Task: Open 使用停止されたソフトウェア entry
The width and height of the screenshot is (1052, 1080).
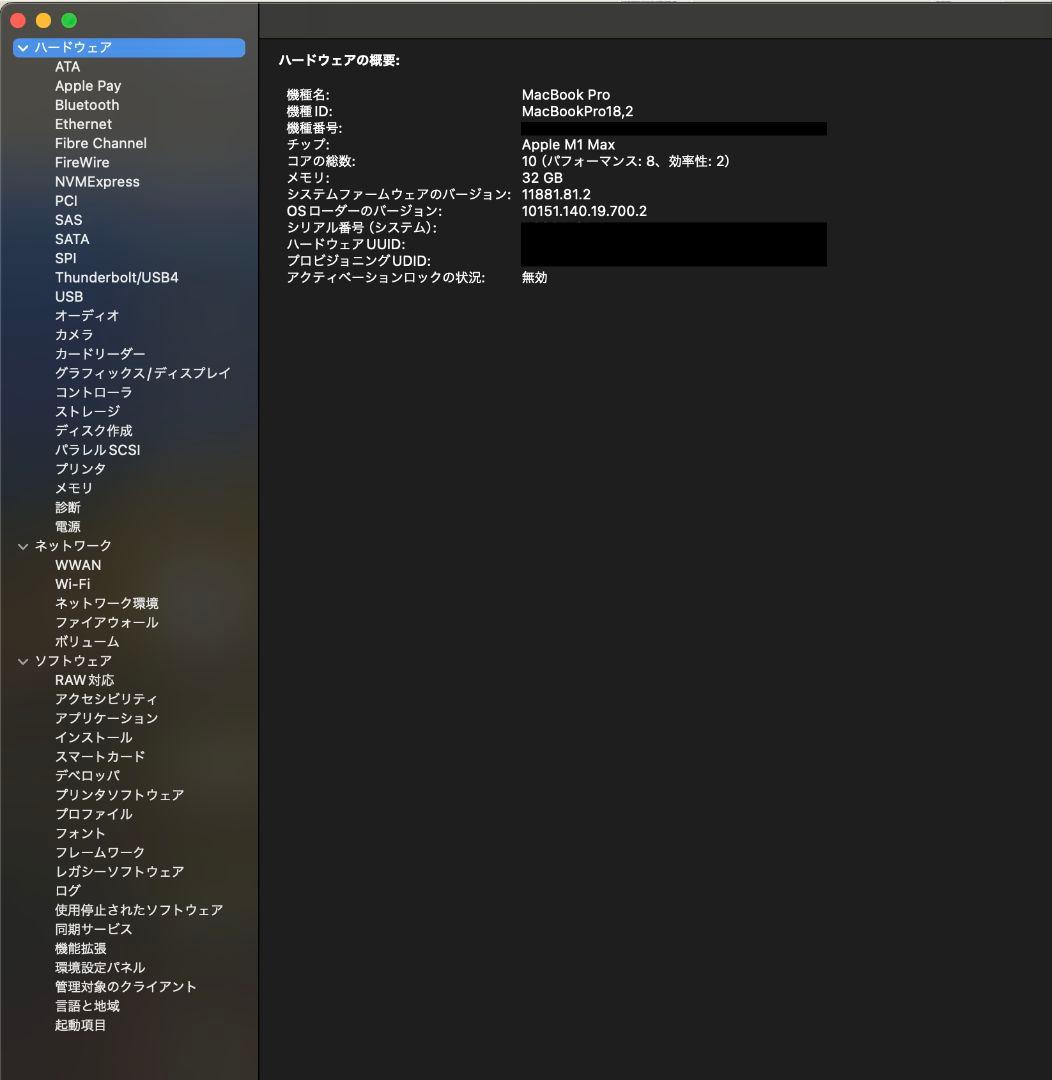Action: 139,910
